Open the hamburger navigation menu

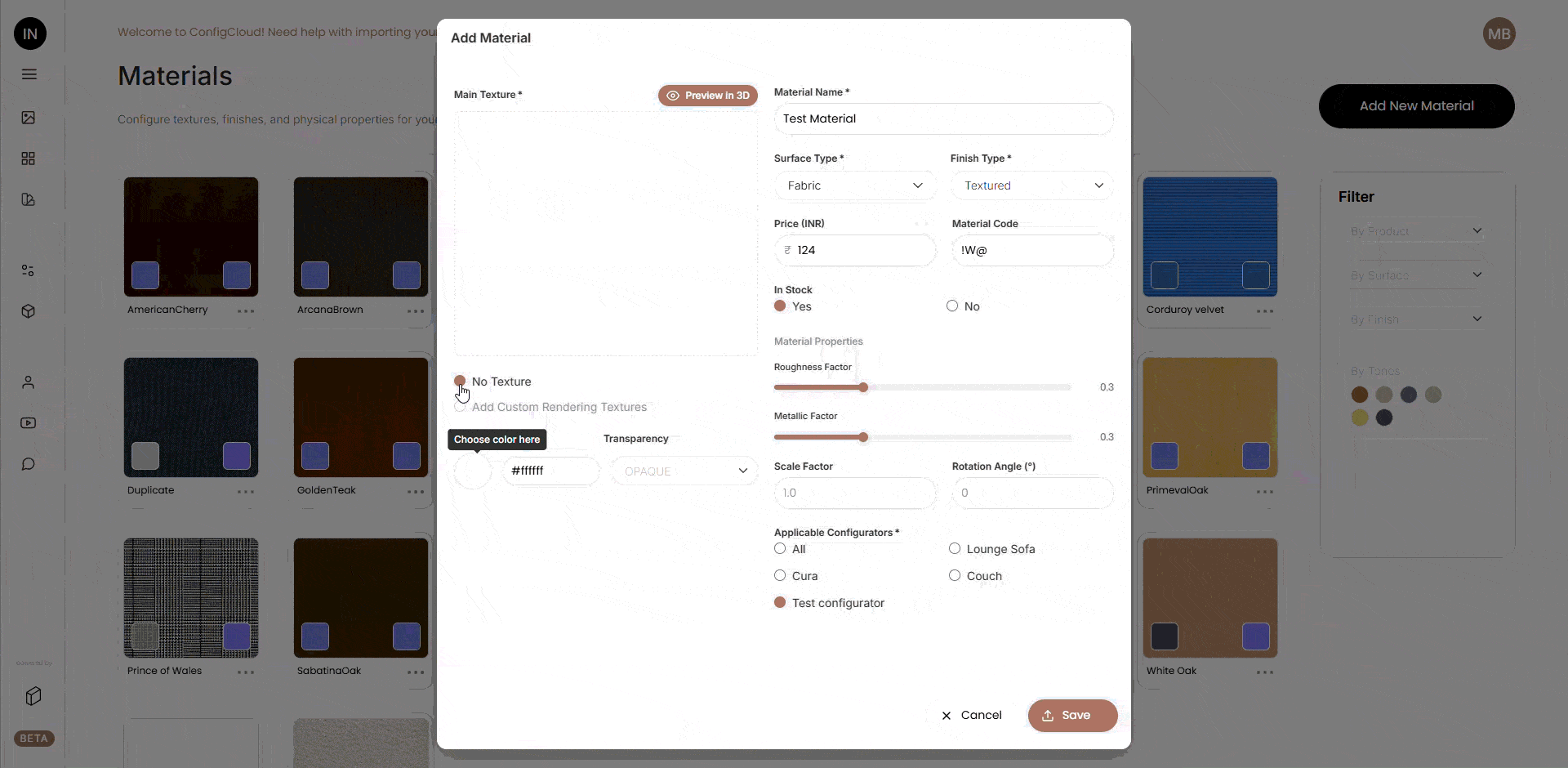29,74
